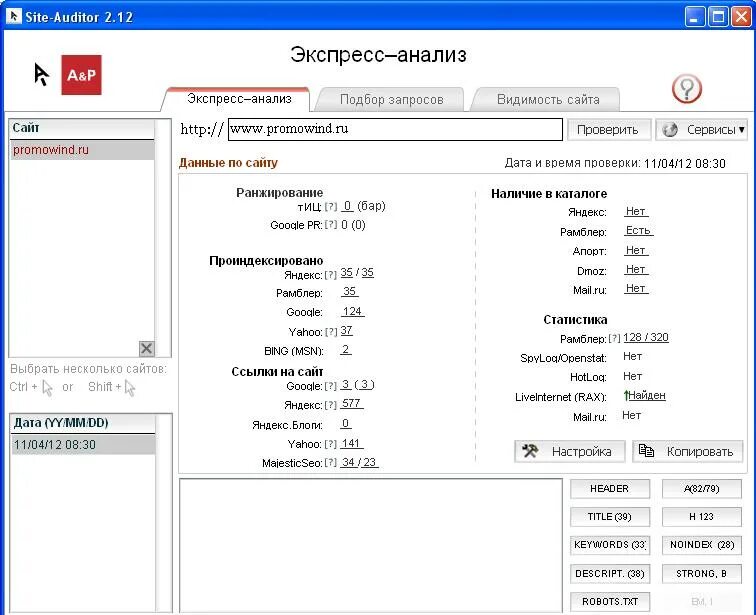
Task: Show DESCRIPT. (38) data
Action: point(610,574)
